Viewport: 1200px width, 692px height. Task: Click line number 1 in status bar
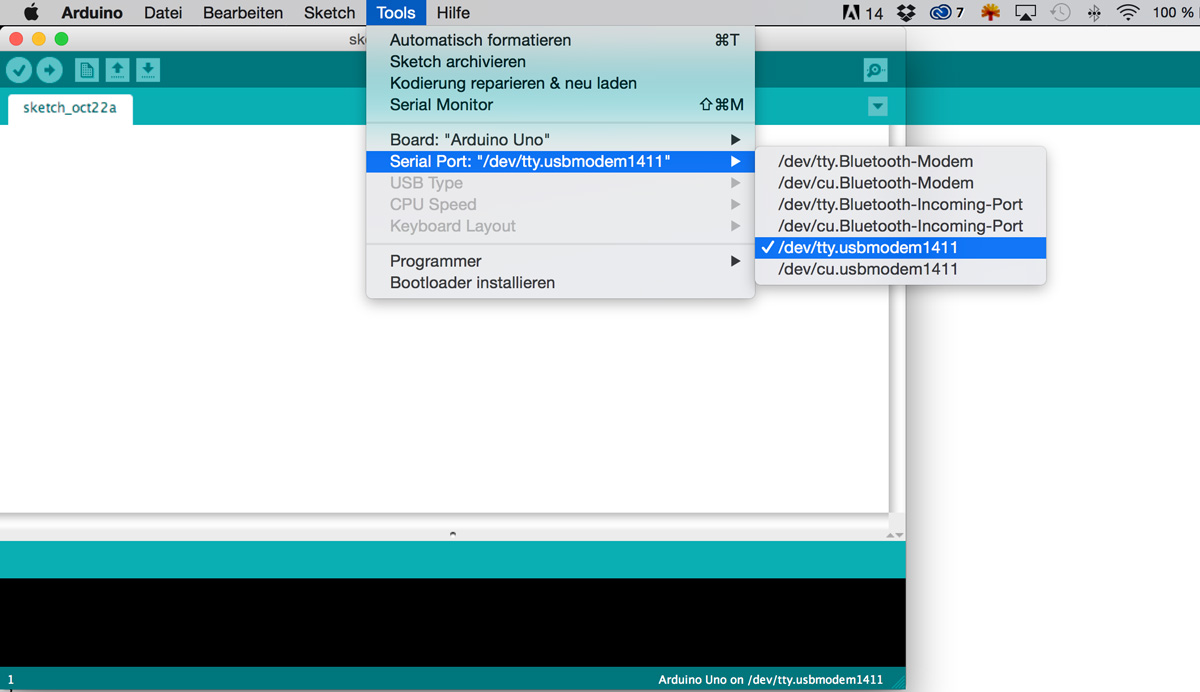point(11,680)
